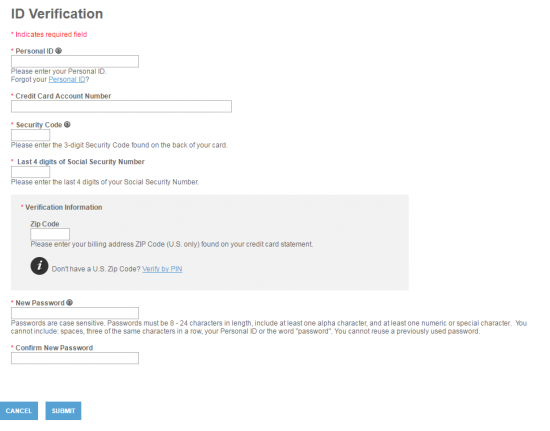Screen dimensions: 550x431
Task: Click the ID Verification heading
Action: click(57, 14)
